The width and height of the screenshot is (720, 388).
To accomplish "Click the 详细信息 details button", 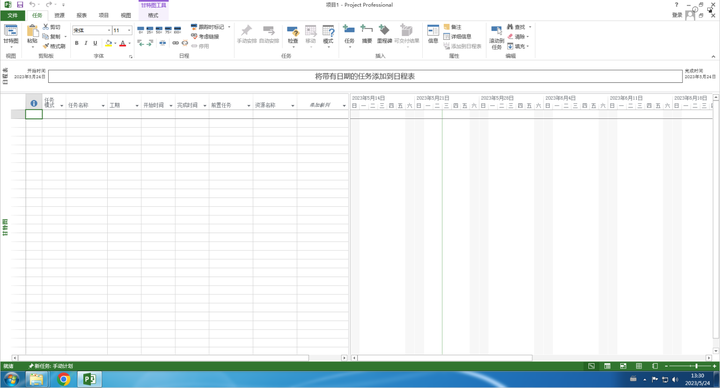I will click(457, 36).
